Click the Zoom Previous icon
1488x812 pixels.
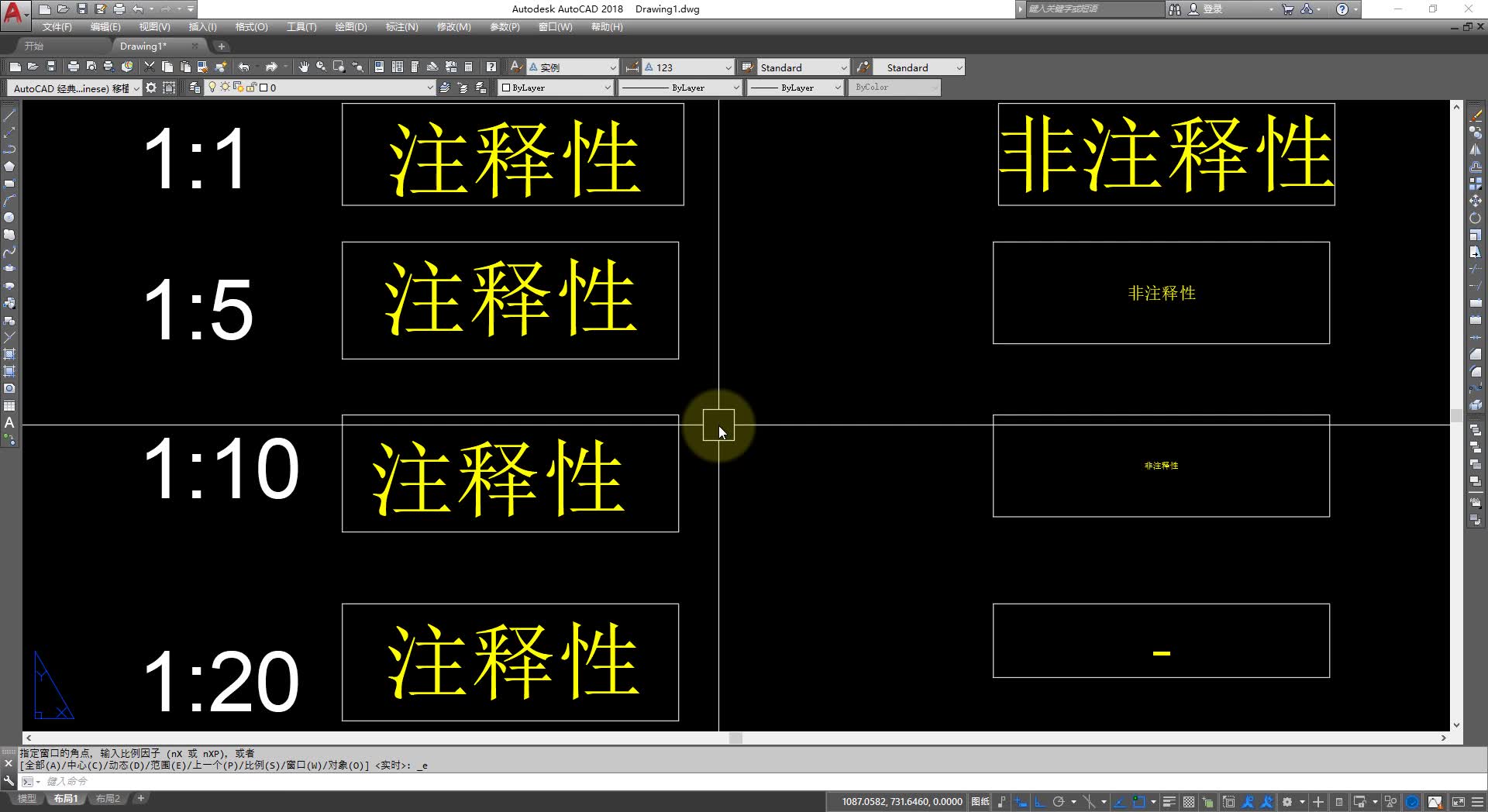coord(357,67)
